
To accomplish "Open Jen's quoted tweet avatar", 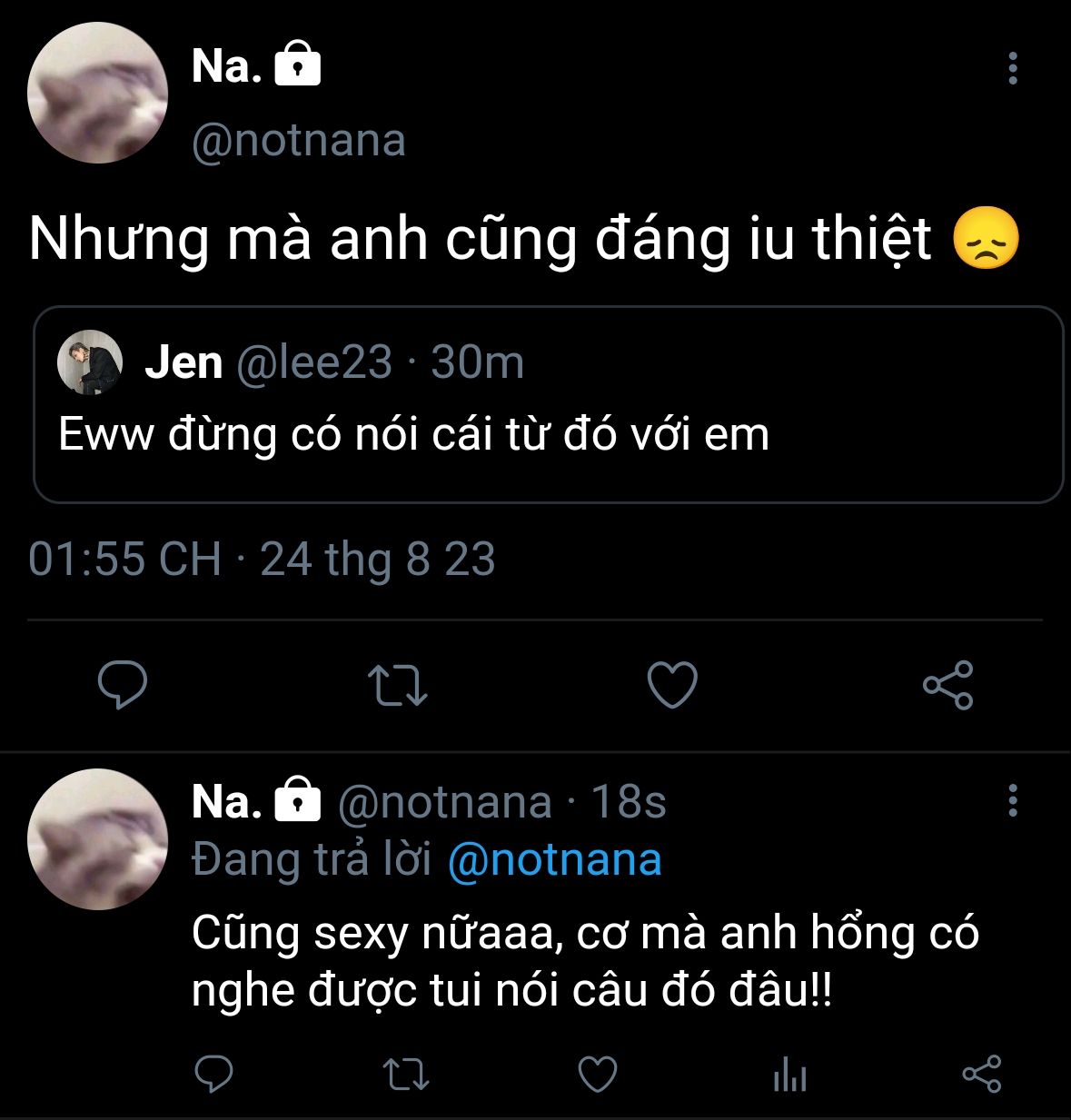I will tap(90, 362).
